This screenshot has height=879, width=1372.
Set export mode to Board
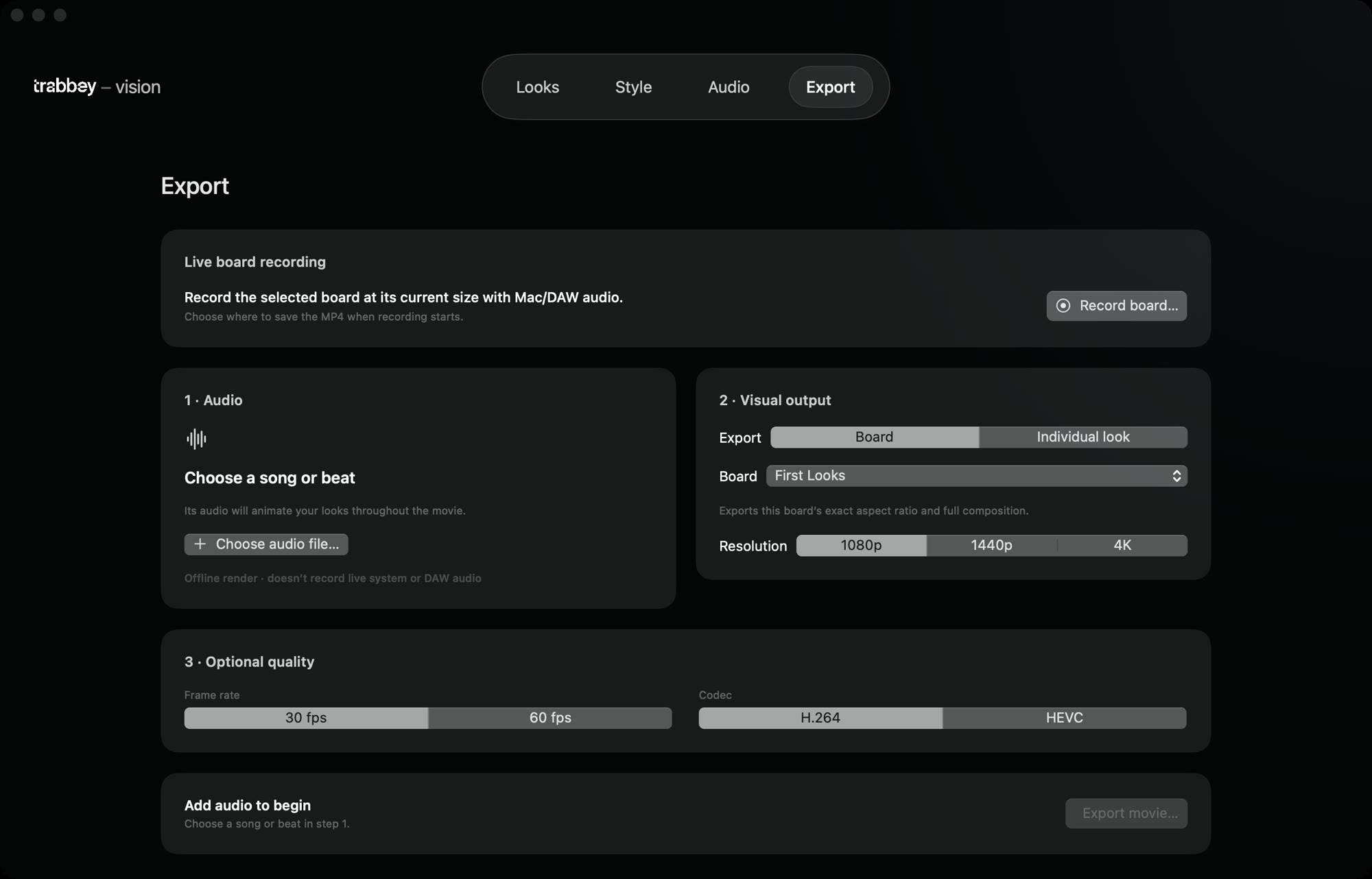[x=874, y=437]
